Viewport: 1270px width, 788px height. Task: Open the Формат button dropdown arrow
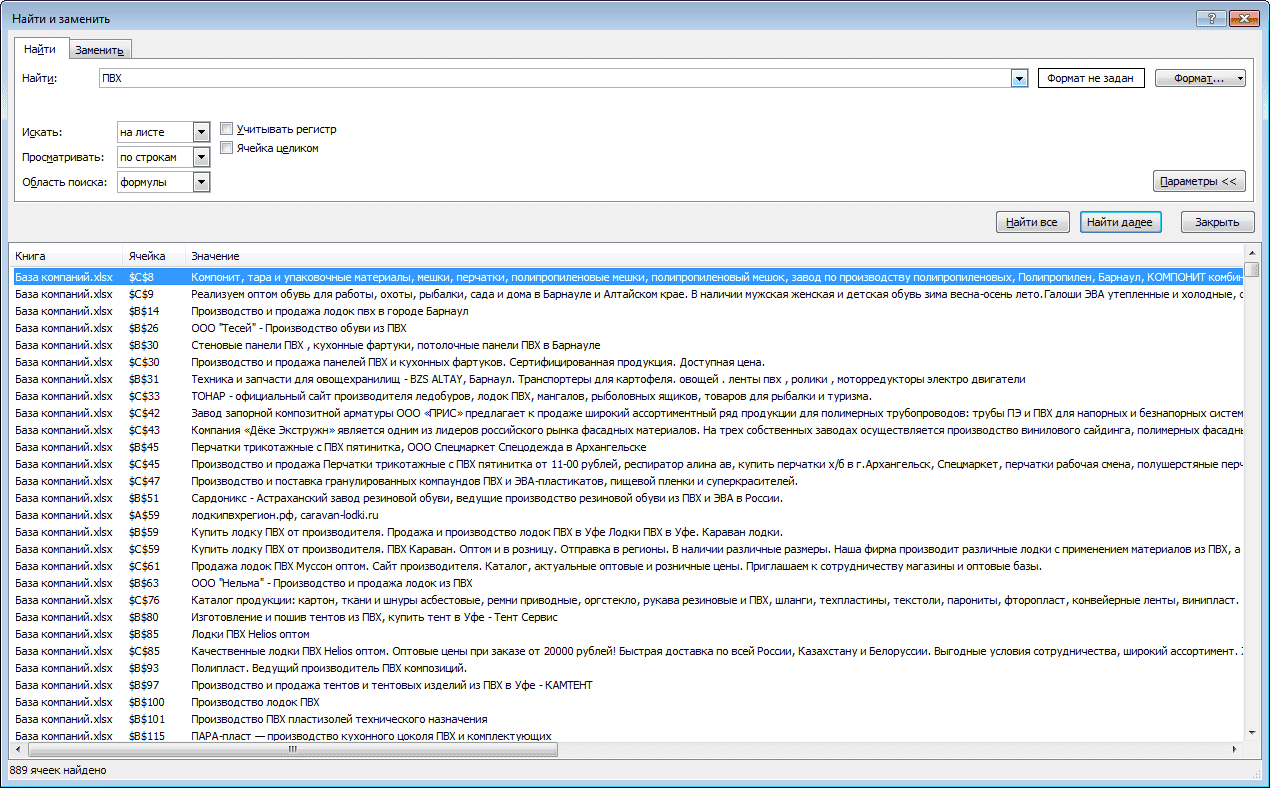(1240, 78)
